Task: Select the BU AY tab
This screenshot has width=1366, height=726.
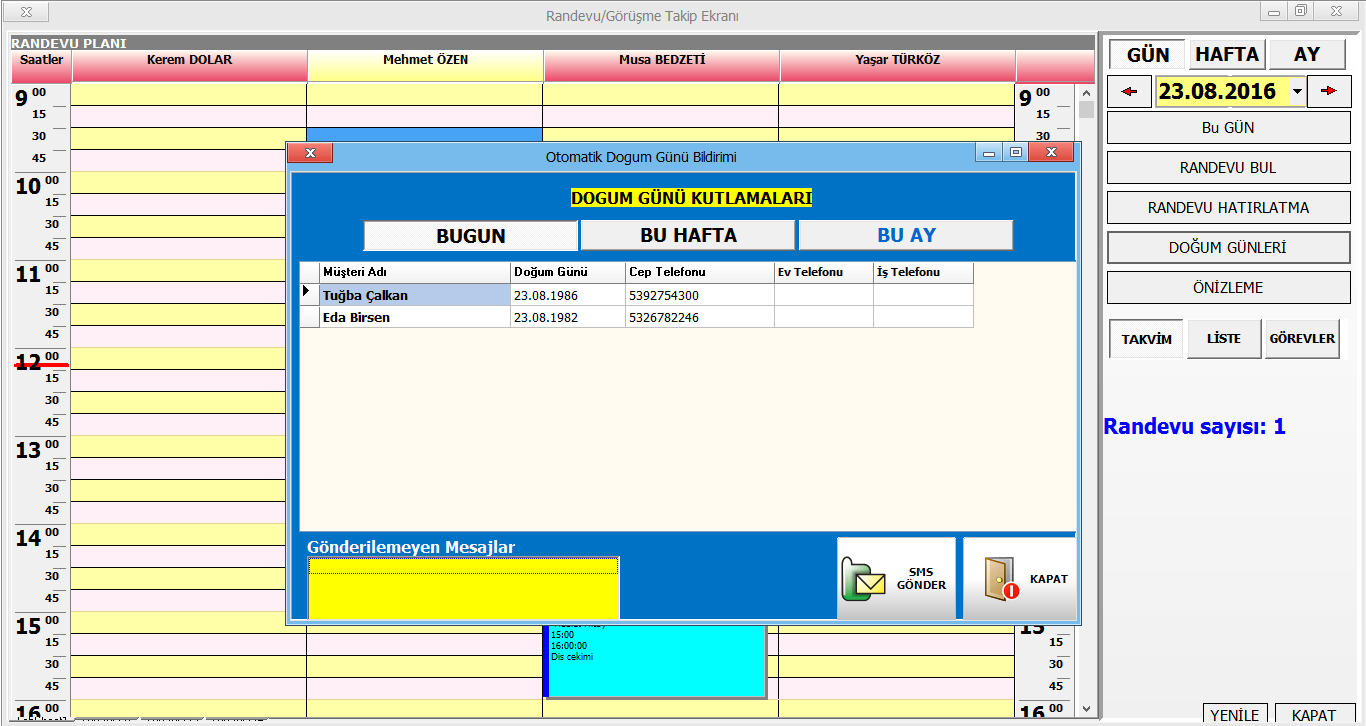Action: point(906,236)
